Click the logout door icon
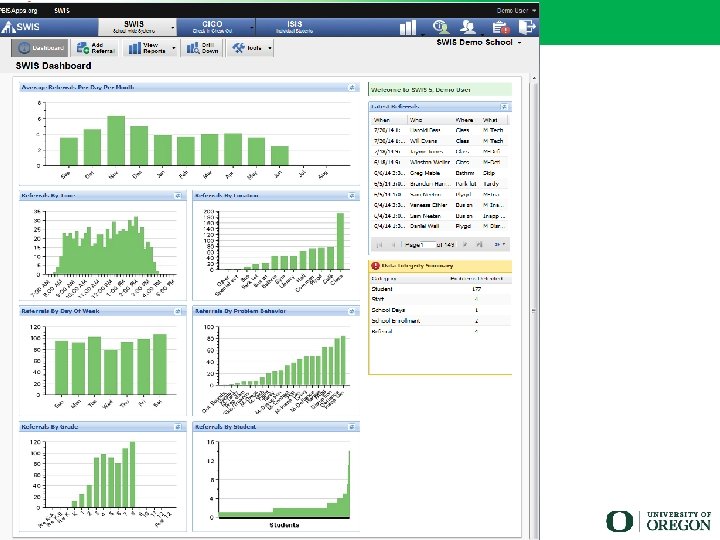This screenshot has height=540, width=720. click(x=527, y=27)
